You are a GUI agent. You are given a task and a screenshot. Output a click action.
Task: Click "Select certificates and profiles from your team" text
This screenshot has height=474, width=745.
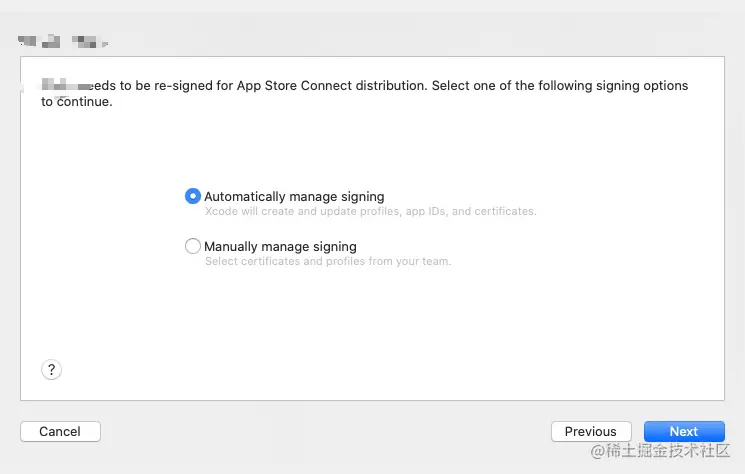coord(328,262)
